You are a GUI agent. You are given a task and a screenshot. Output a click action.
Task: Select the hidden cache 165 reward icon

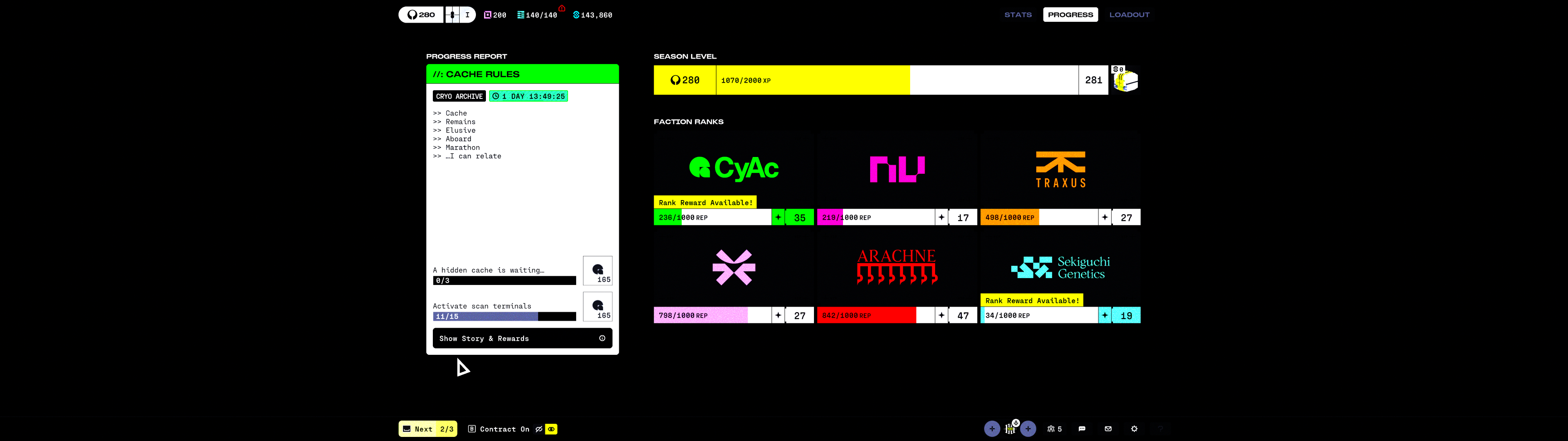point(598,270)
